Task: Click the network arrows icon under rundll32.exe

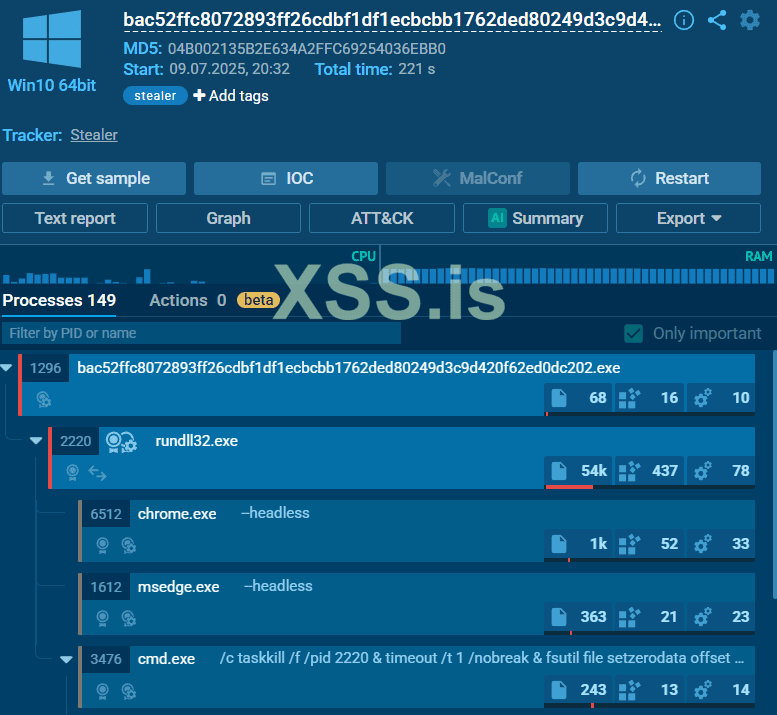Action: [98, 473]
